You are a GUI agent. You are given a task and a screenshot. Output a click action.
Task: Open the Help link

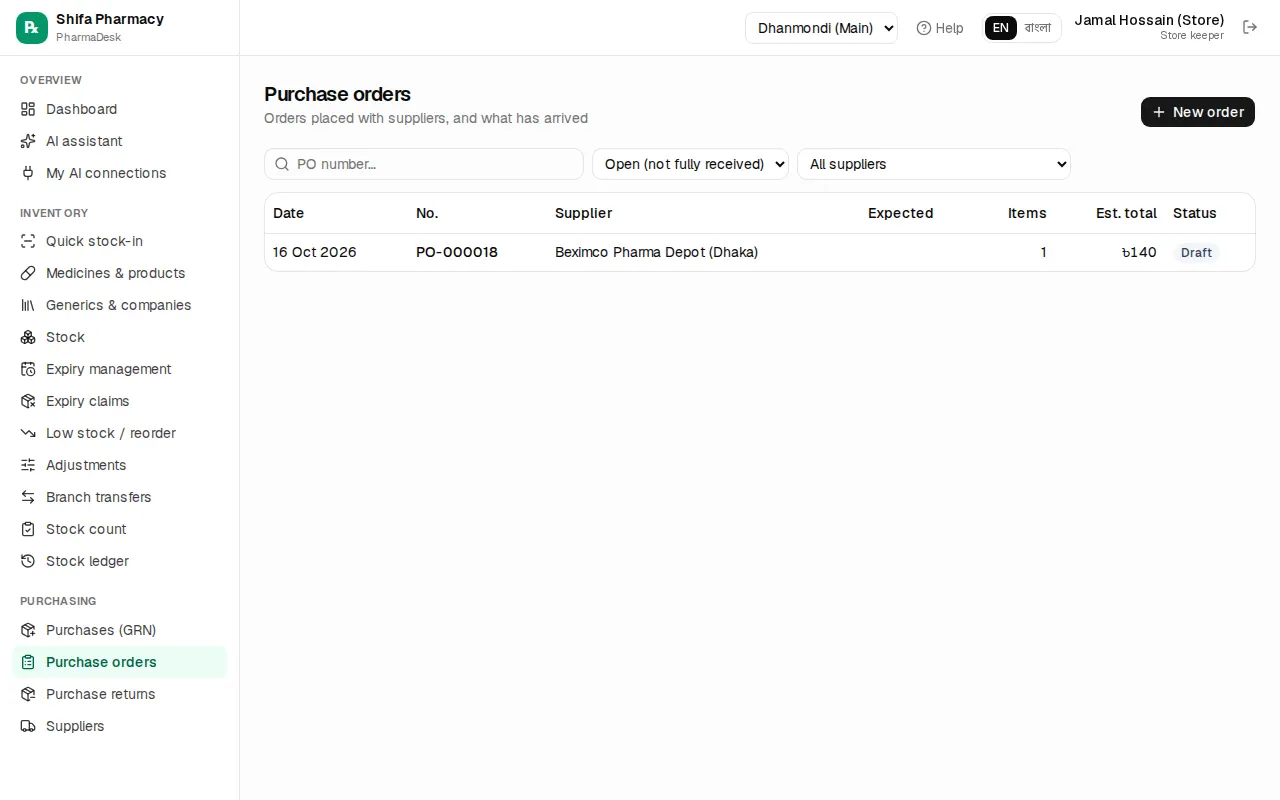(x=940, y=28)
